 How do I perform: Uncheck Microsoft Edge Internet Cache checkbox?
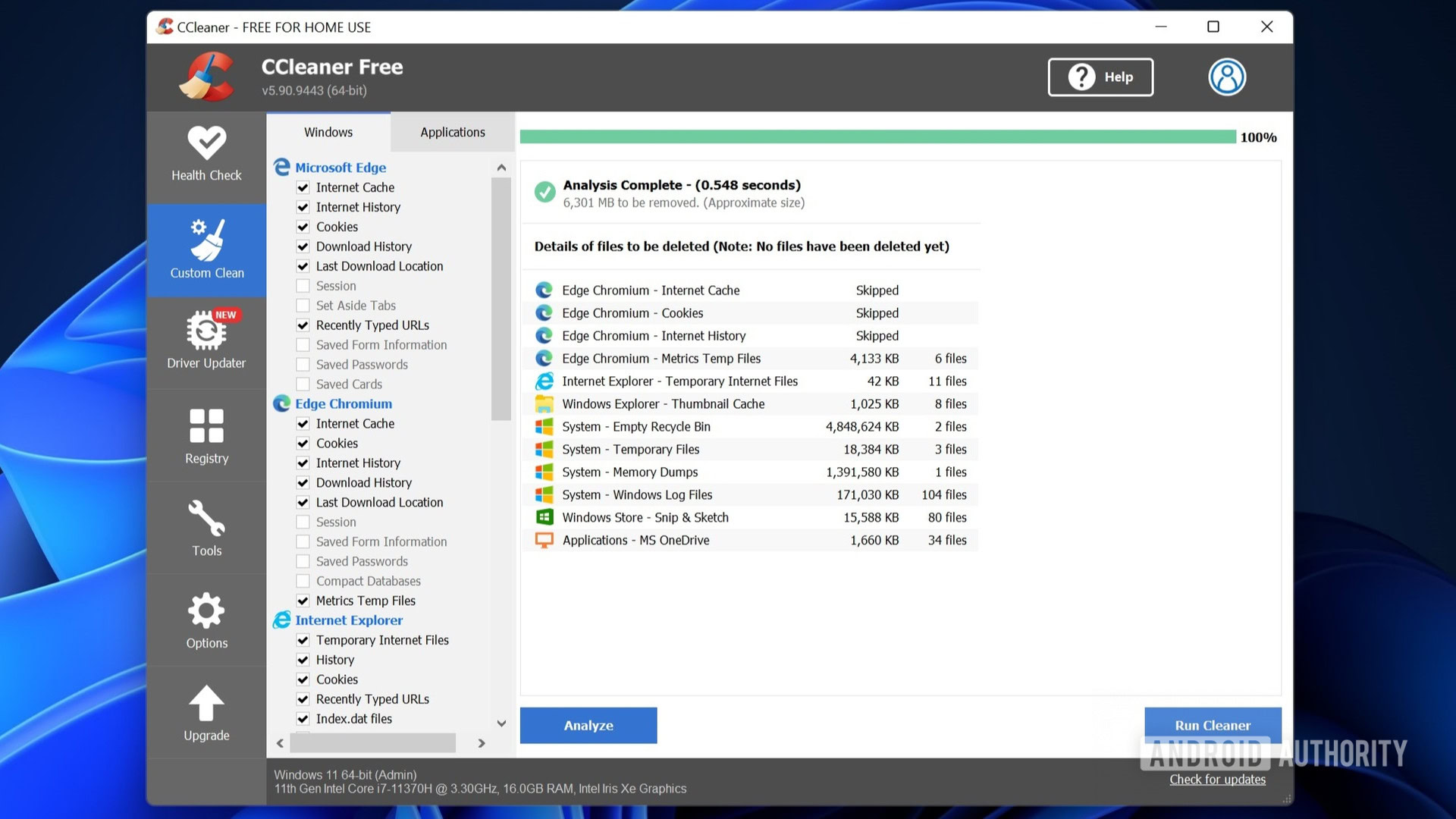(x=303, y=187)
